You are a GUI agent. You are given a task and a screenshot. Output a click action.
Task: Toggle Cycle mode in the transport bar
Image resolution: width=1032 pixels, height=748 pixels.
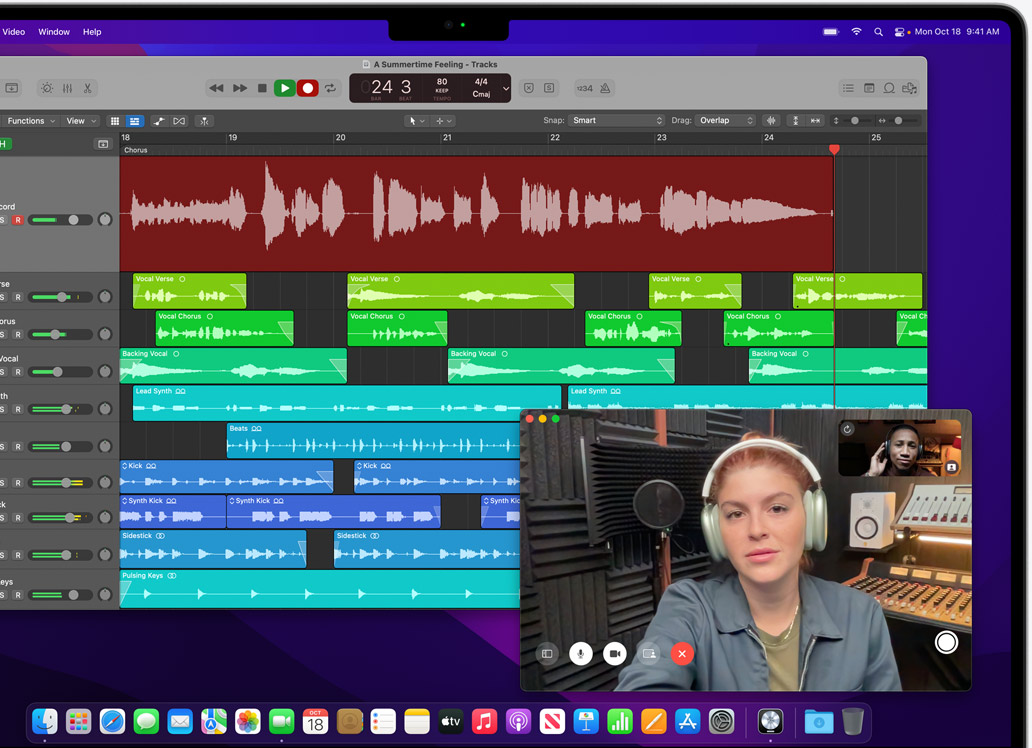[330, 88]
